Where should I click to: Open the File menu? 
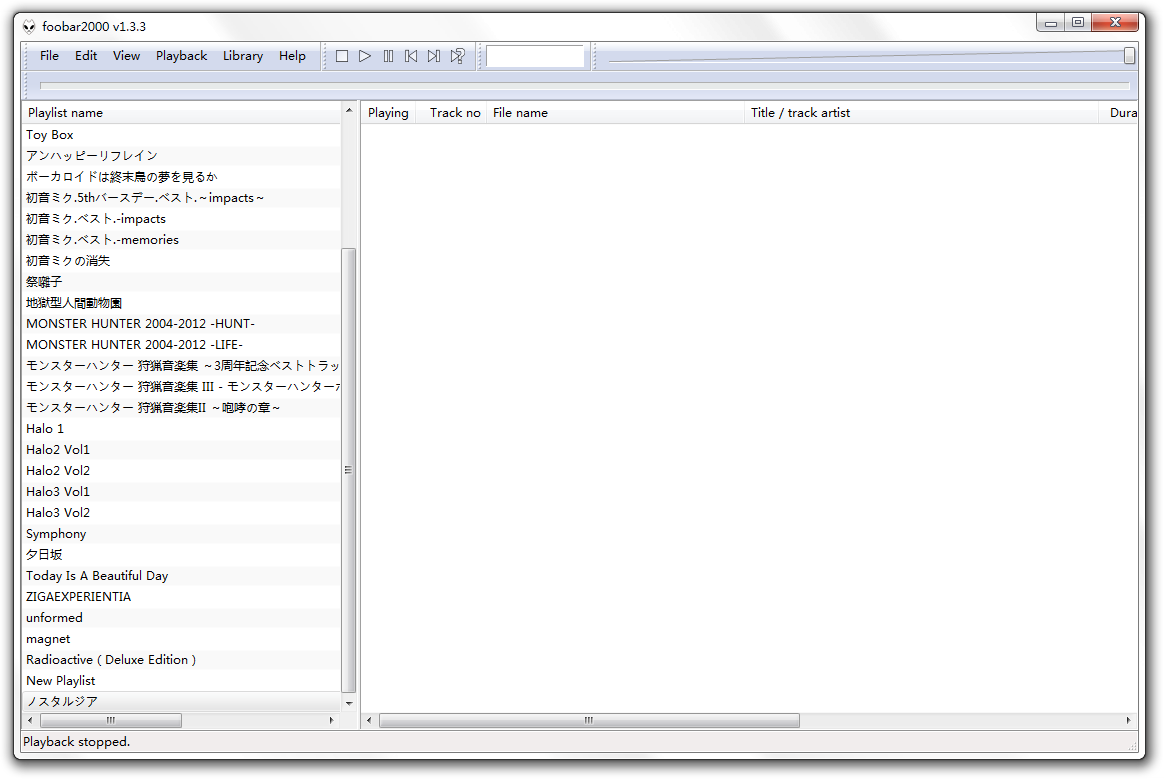49,56
